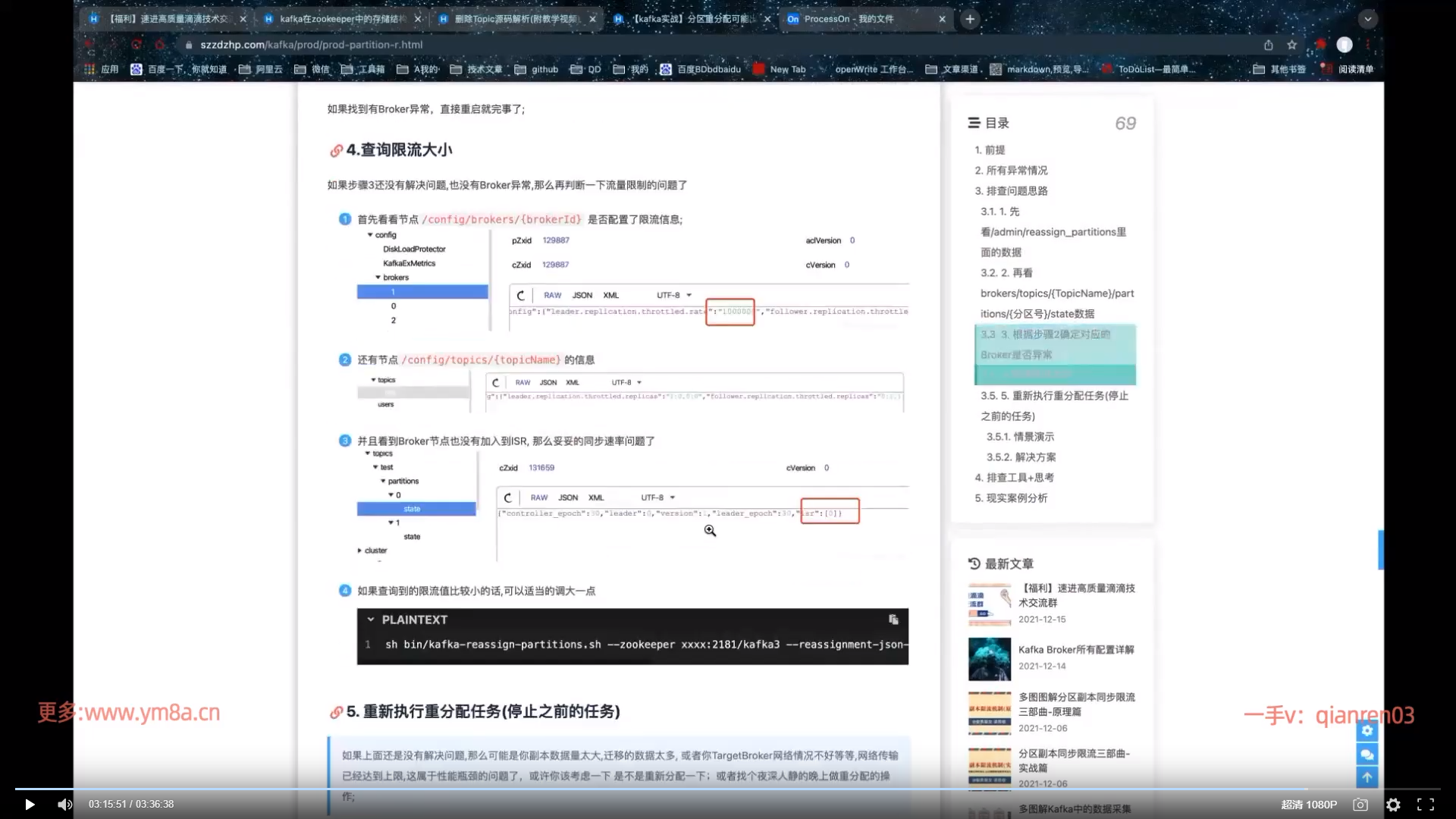Click the blue floating settings gear button
Screen dimensions: 1456x819
tap(1367, 731)
